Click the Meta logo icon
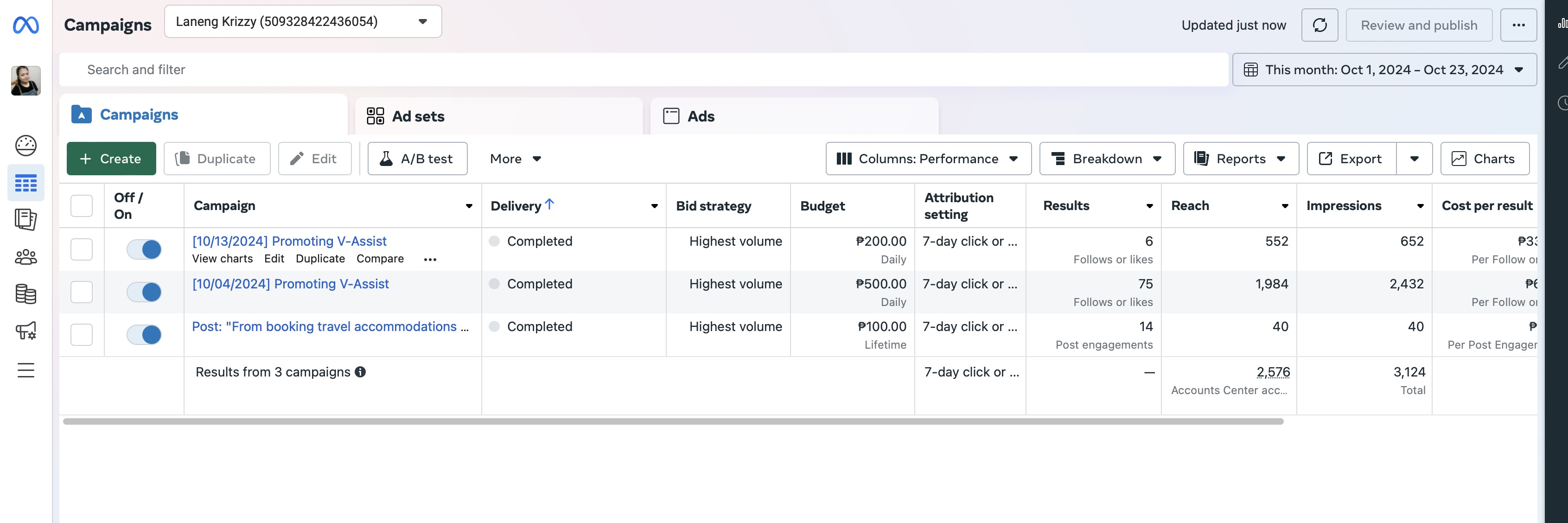1568x523 pixels. [25, 25]
